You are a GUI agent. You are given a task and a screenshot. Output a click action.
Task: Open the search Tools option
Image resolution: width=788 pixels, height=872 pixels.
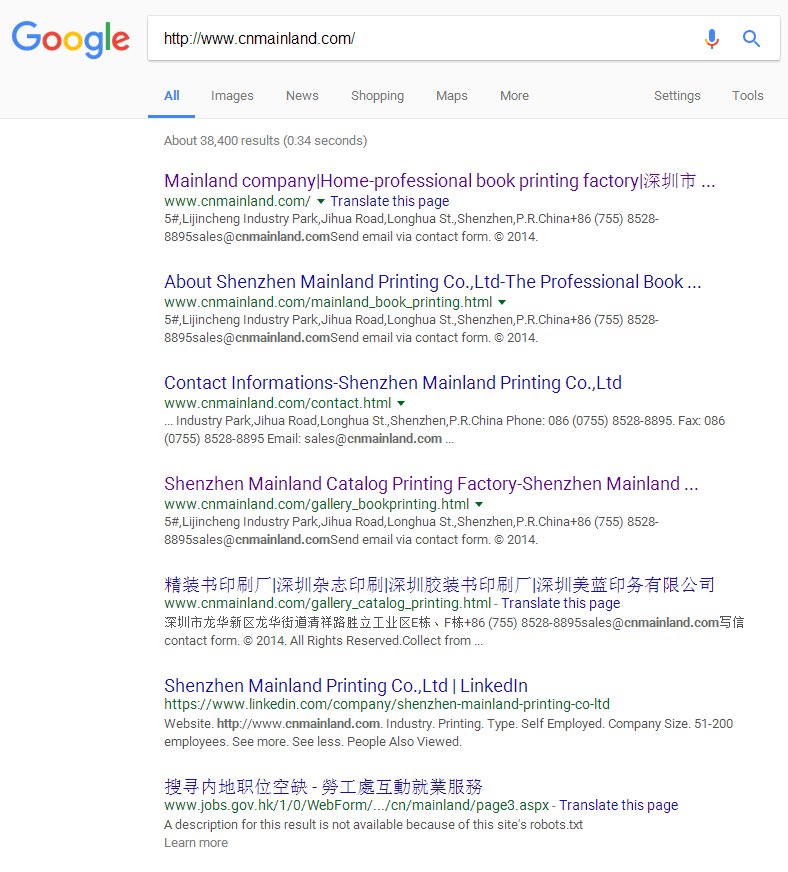pos(747,96)
